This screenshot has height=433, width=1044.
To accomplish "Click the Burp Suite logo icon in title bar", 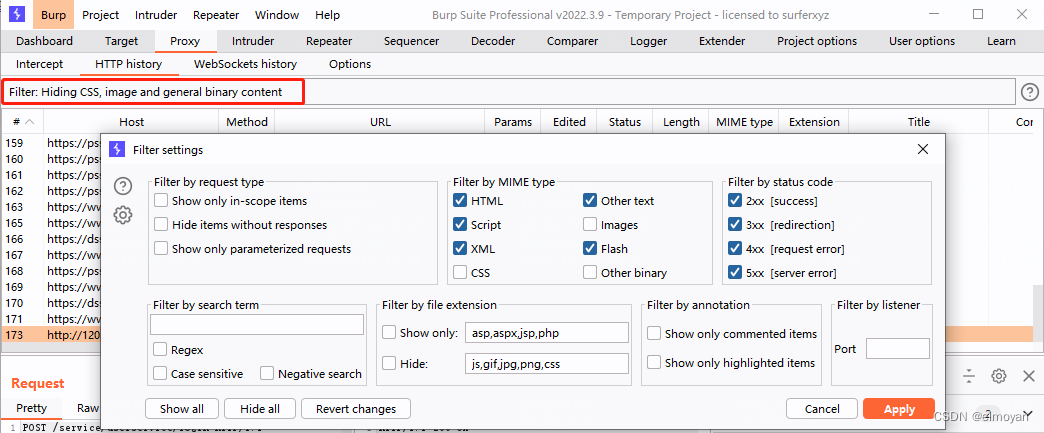I will coord(18,14).
